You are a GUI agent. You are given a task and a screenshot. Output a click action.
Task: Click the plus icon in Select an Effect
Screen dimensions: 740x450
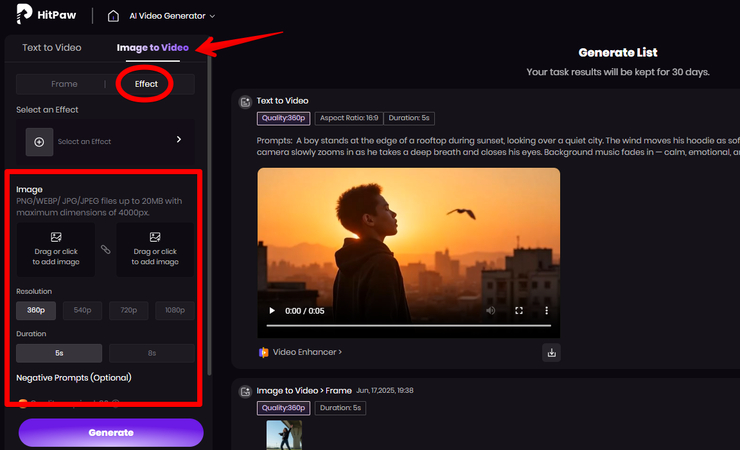[x=39, y=142]
